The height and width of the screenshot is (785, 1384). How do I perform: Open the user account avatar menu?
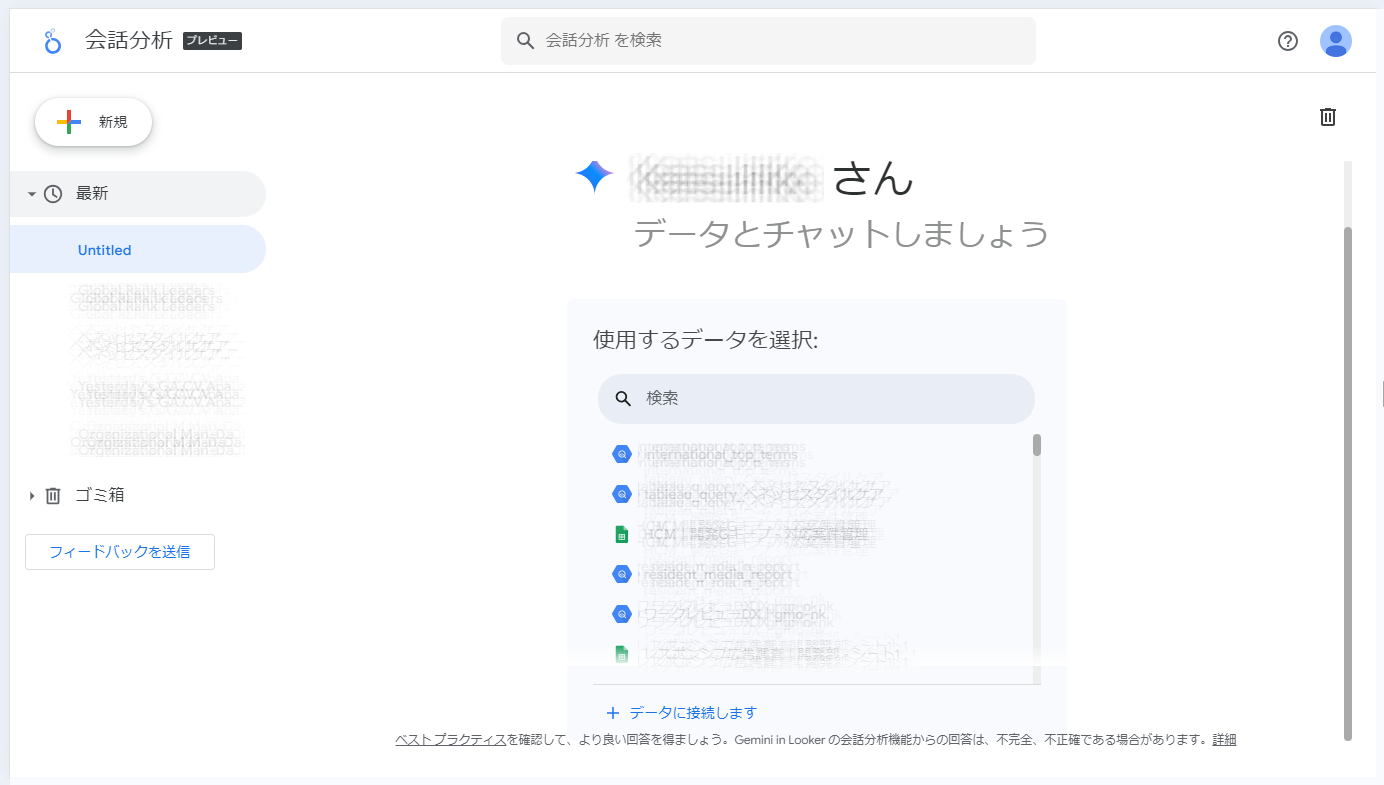pos(1335,41)
